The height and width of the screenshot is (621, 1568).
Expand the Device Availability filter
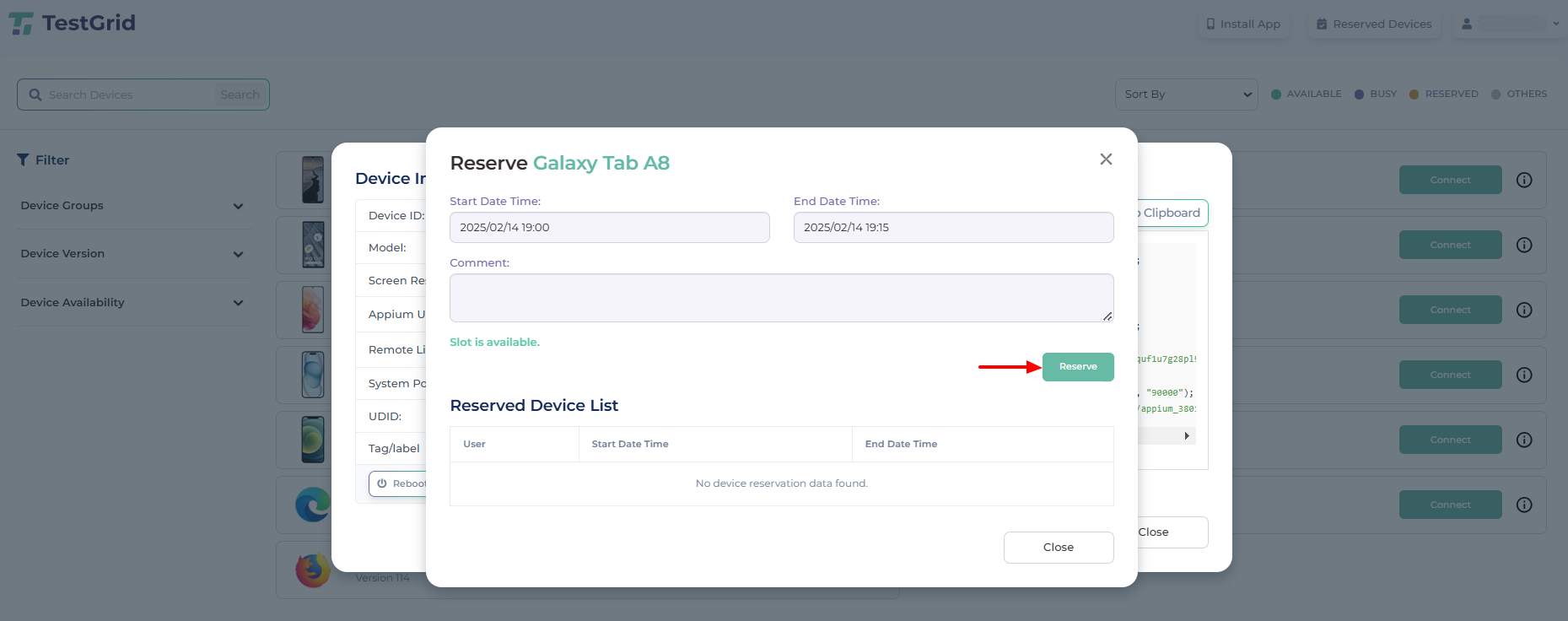133,303
